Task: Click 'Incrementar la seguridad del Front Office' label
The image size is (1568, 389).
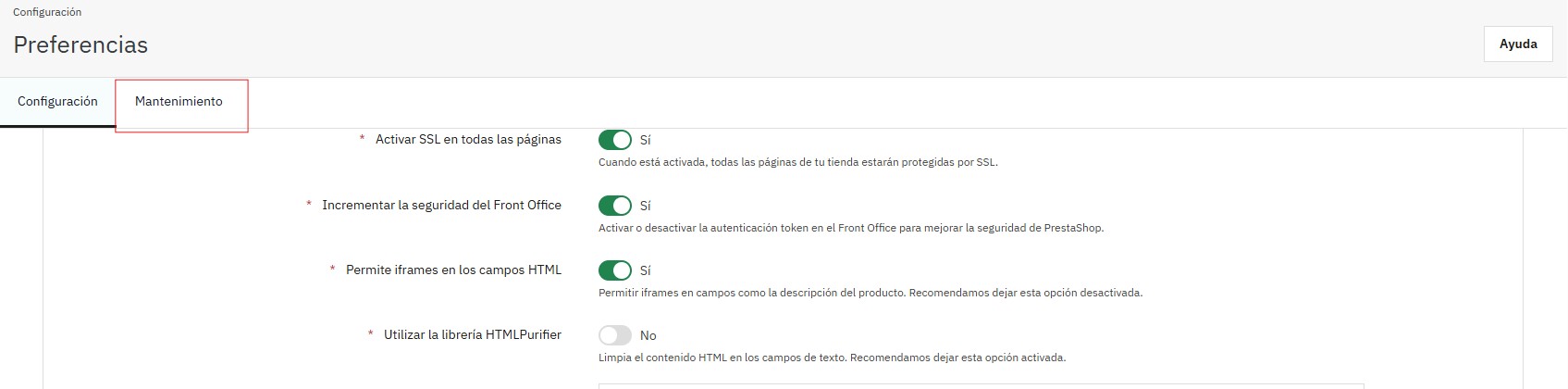Action: pos(441,206)
